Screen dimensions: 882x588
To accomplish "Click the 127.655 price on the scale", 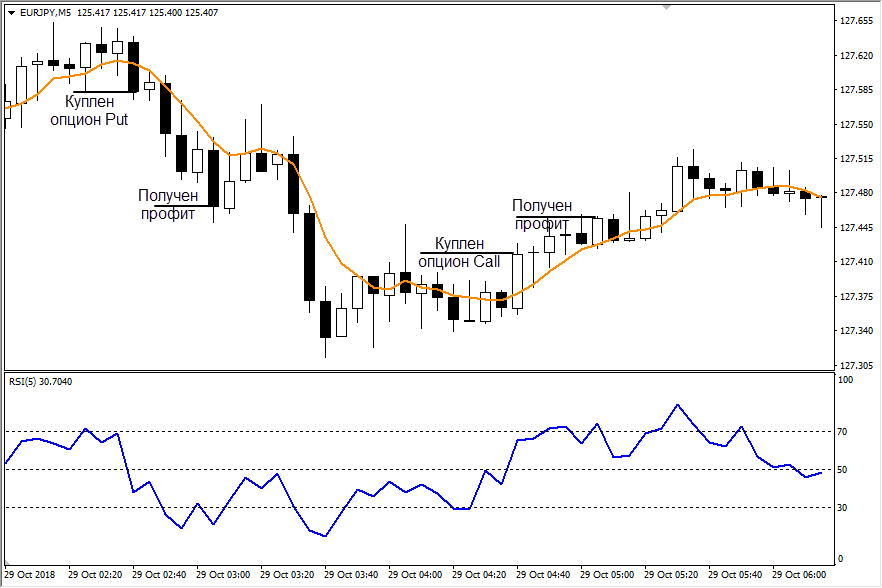I will point(855,22).
